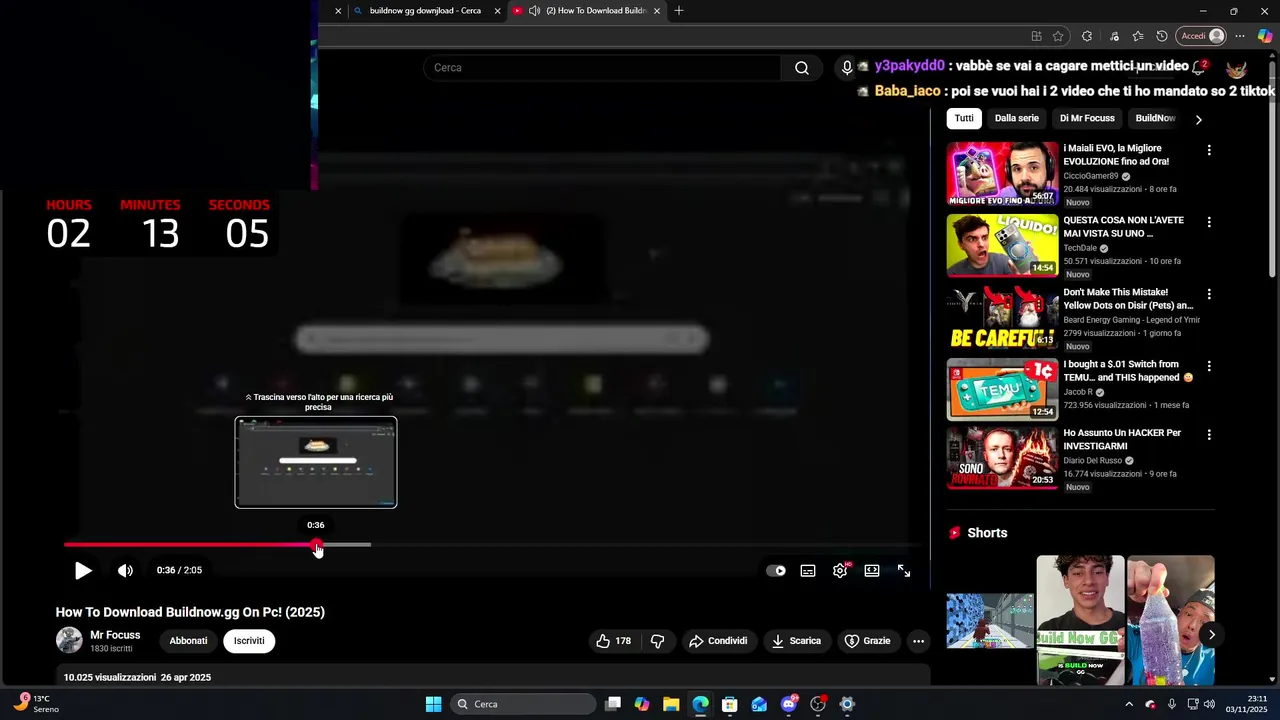Select the Dalla serie filter chip

1016,118
